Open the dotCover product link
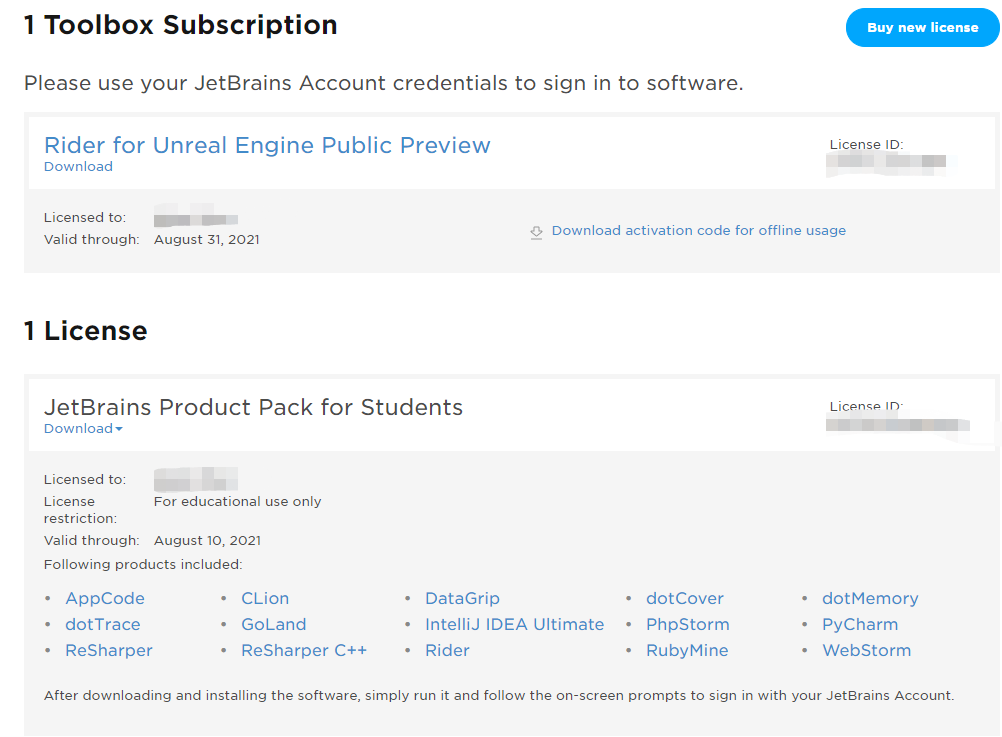 pos(684,598)
